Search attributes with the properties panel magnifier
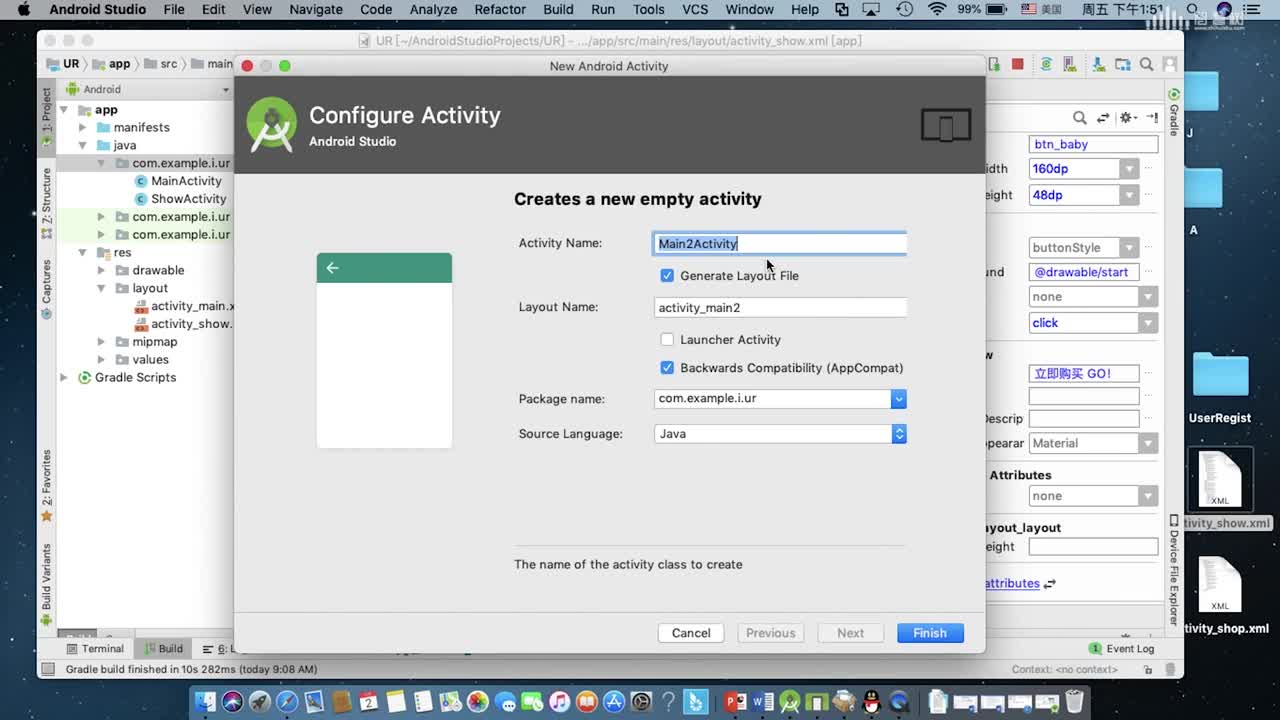This screenshot has width=1280, height=720. pos(1080,117)
